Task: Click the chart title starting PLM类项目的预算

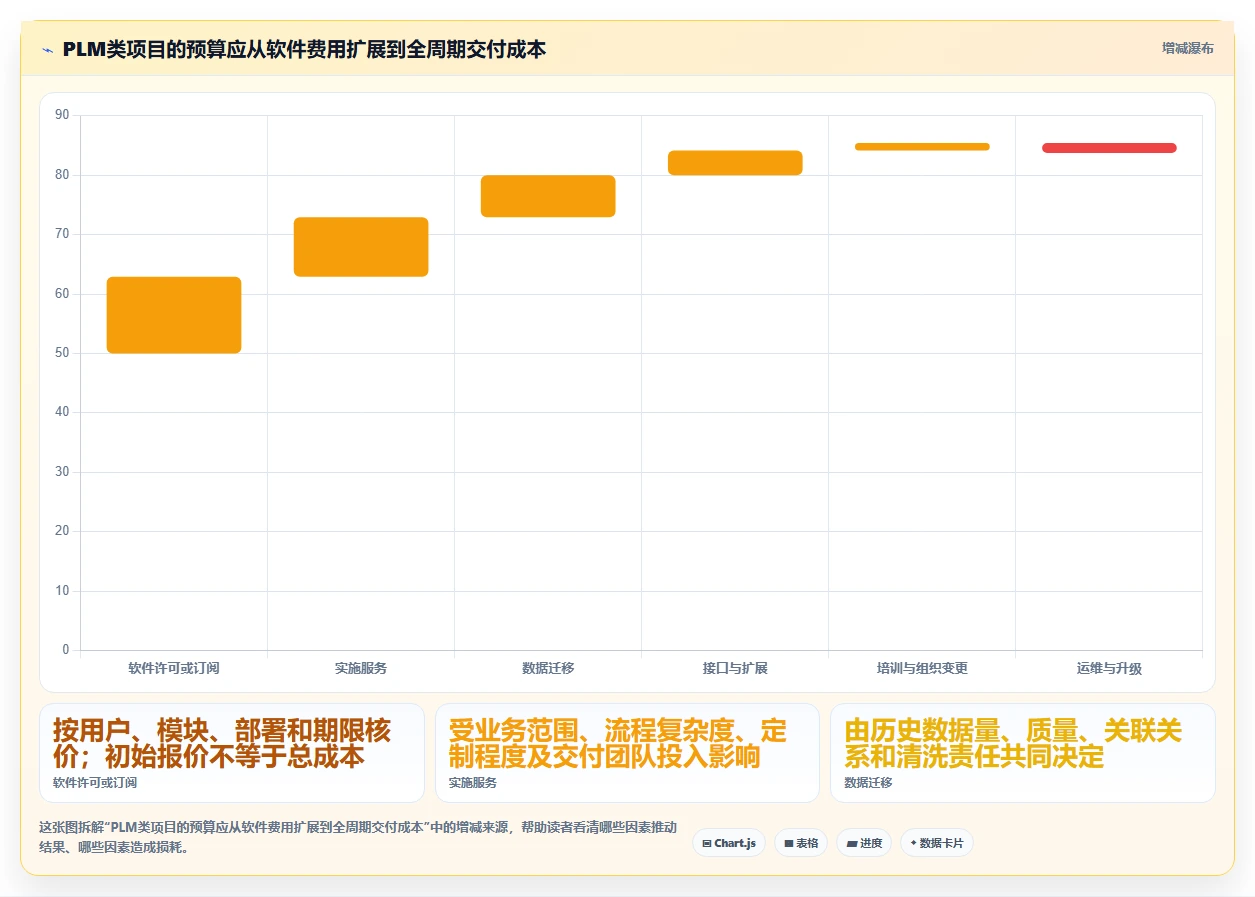Action: click(x=304, y=49)
